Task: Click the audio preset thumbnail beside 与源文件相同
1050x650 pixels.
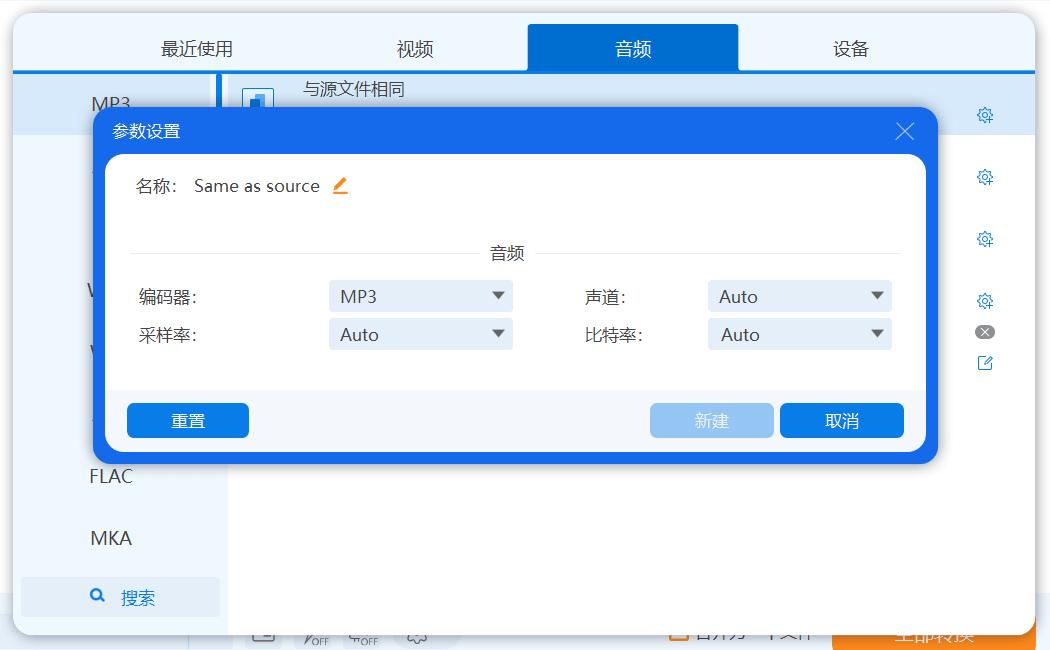Action: [x=256, y=99]
